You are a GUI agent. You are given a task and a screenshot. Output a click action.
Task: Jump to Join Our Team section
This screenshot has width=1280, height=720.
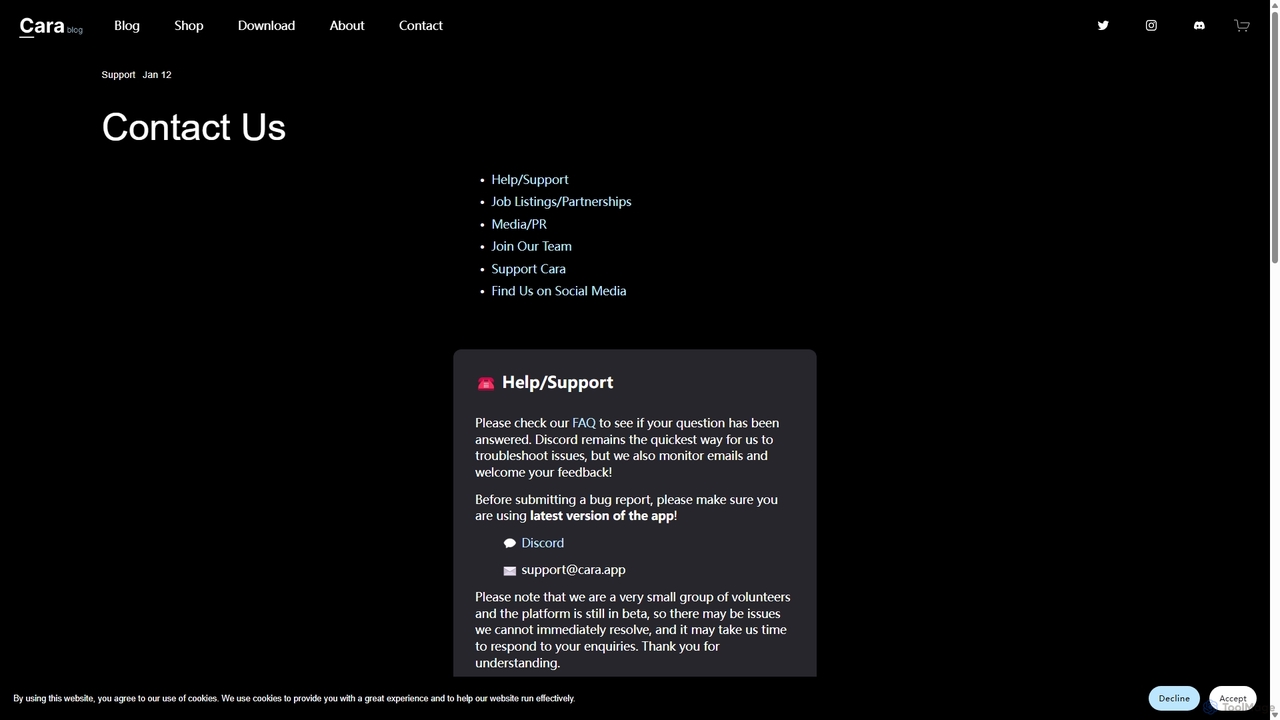[x=532, y=246]
